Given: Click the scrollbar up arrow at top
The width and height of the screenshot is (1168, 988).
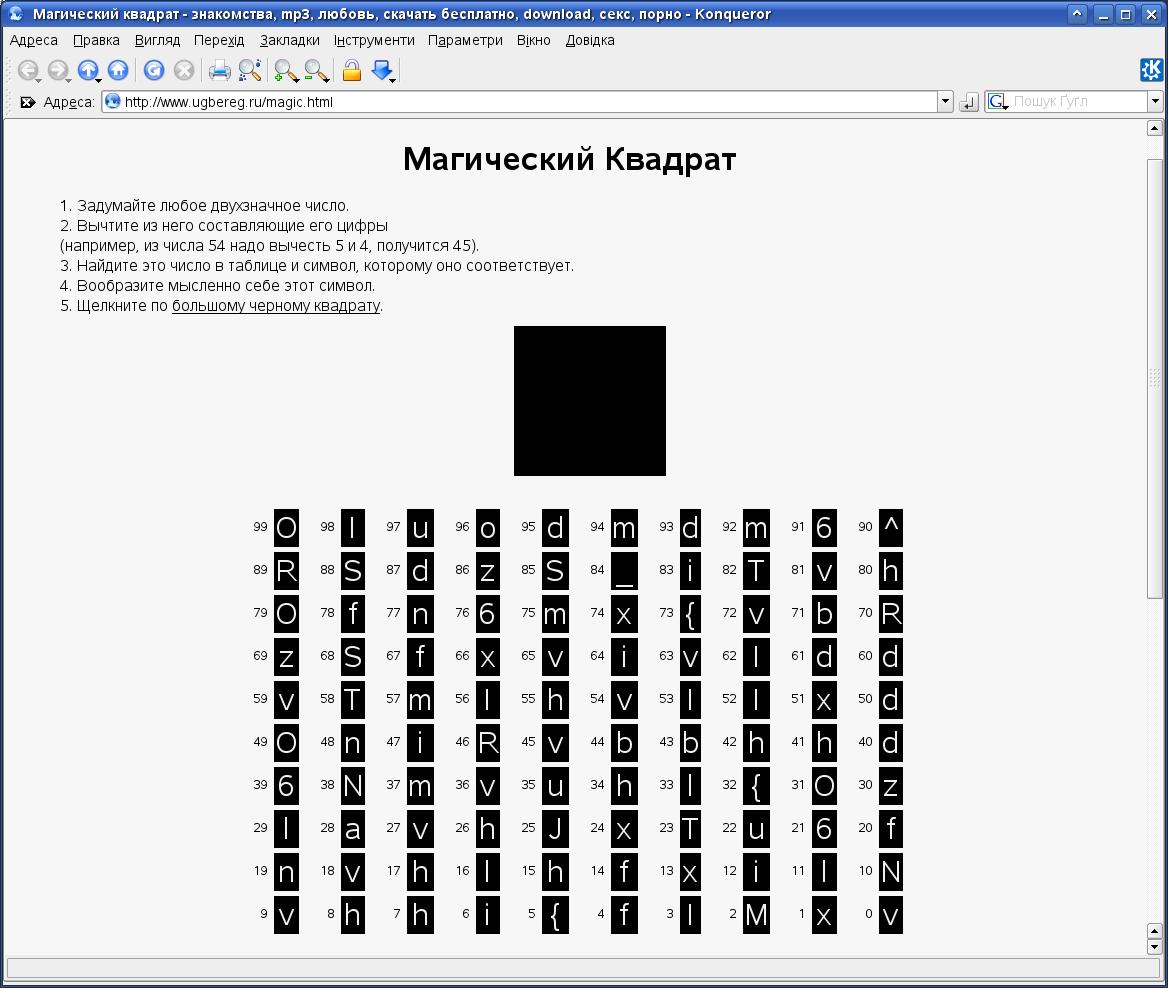Looking at the screenshot, I should pos(1155,129).
